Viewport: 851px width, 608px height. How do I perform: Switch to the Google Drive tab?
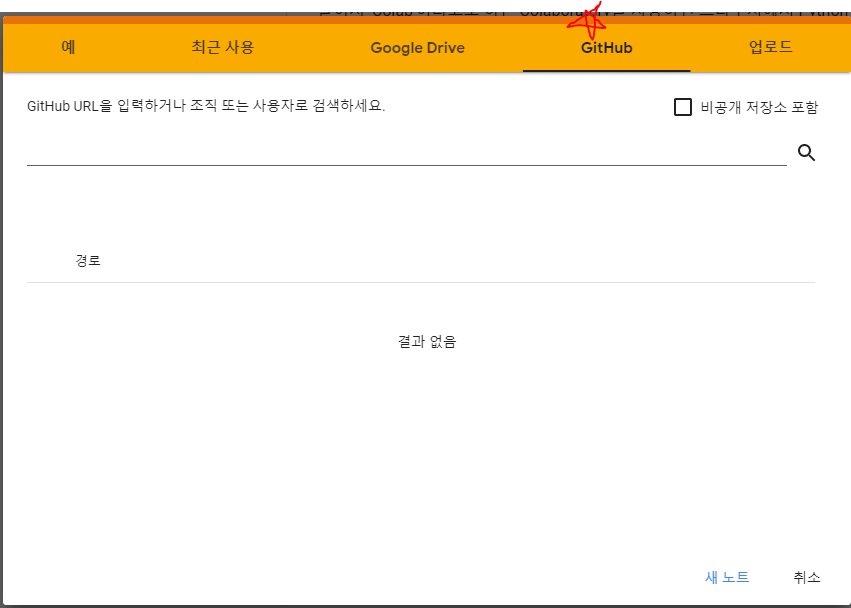coord(417,47)
